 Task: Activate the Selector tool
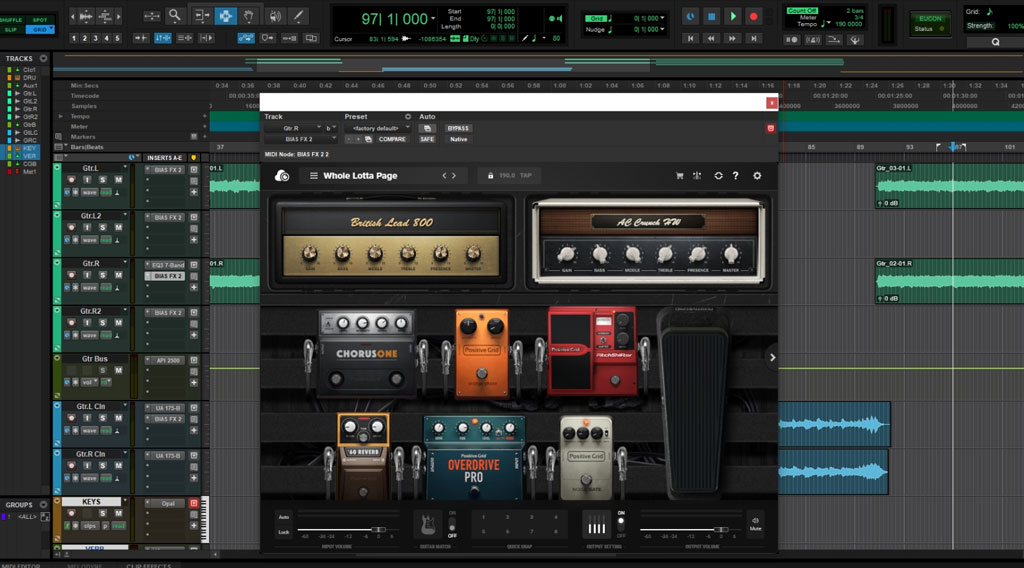225,16
